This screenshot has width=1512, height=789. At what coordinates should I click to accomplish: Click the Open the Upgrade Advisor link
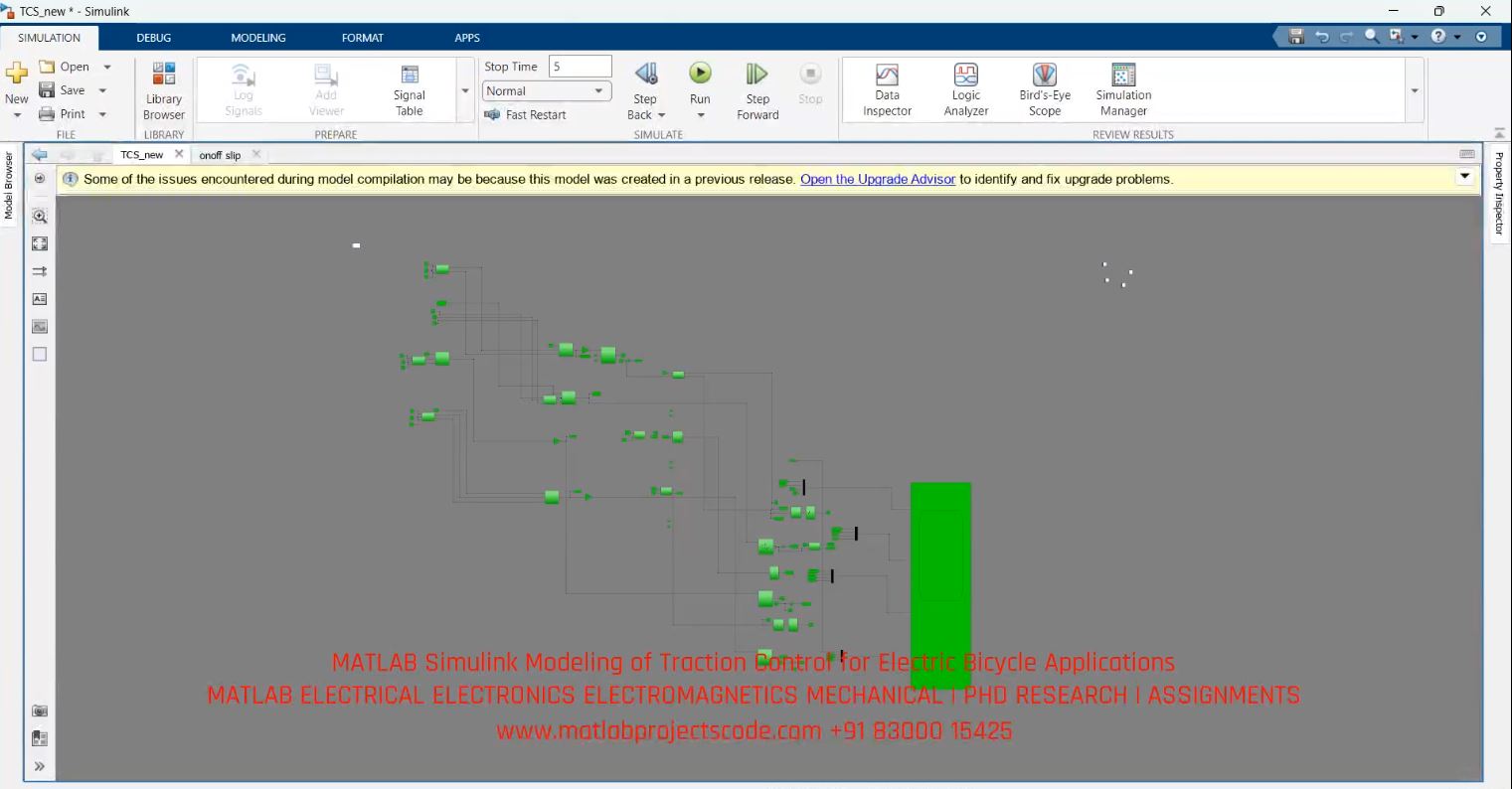point(877,180)
